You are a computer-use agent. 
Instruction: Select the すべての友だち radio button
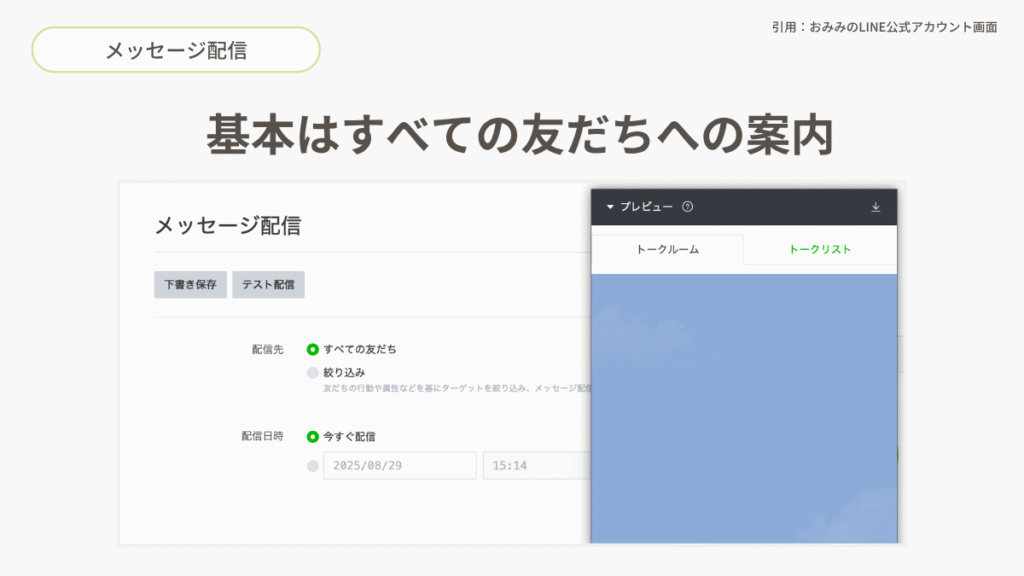313,349
